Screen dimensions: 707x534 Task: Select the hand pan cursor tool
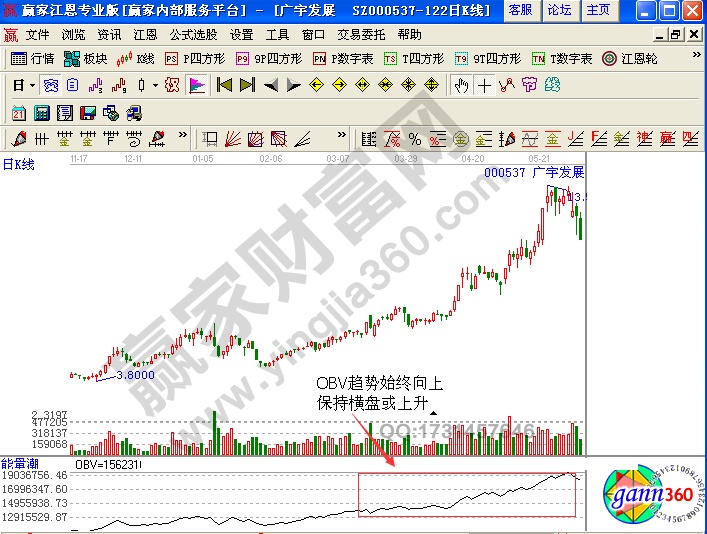click(x=461, y=85)
